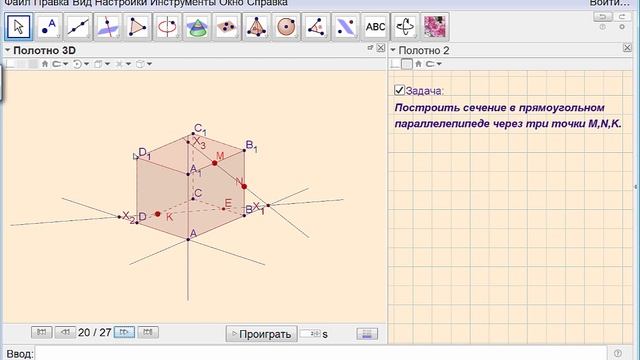Toggle axes display in Полотно 2 style bar
Image resolution: width=640 pixels, height=360 pixels.
396,64
